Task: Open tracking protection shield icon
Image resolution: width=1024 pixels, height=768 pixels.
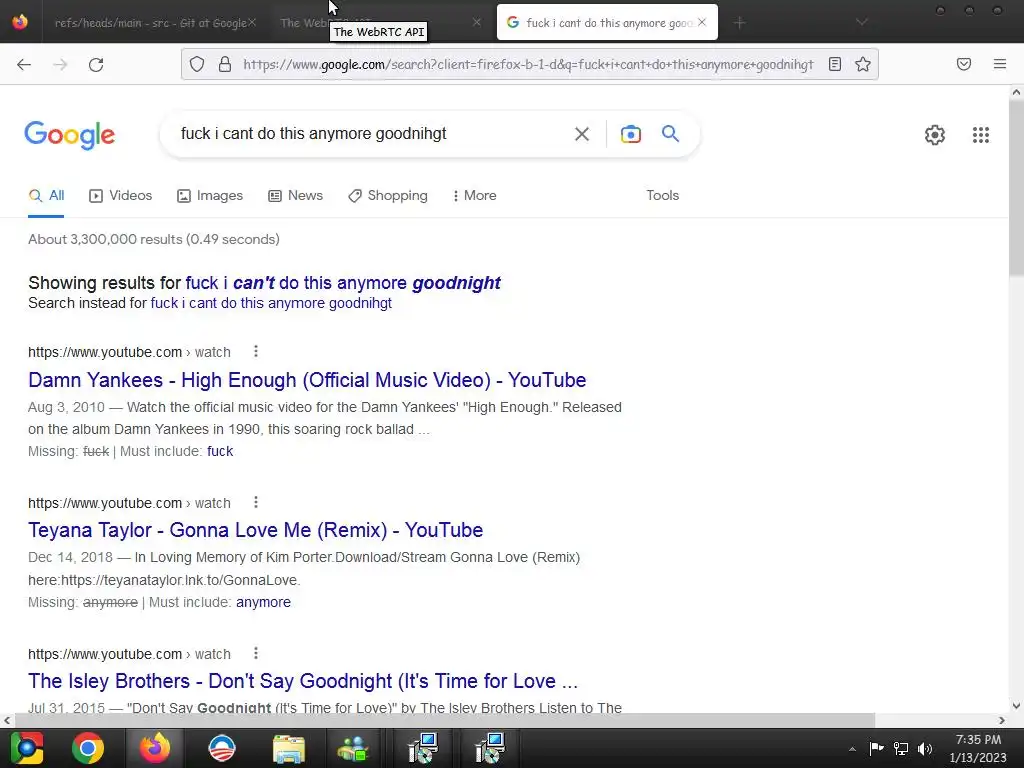Action: point(197,64)
